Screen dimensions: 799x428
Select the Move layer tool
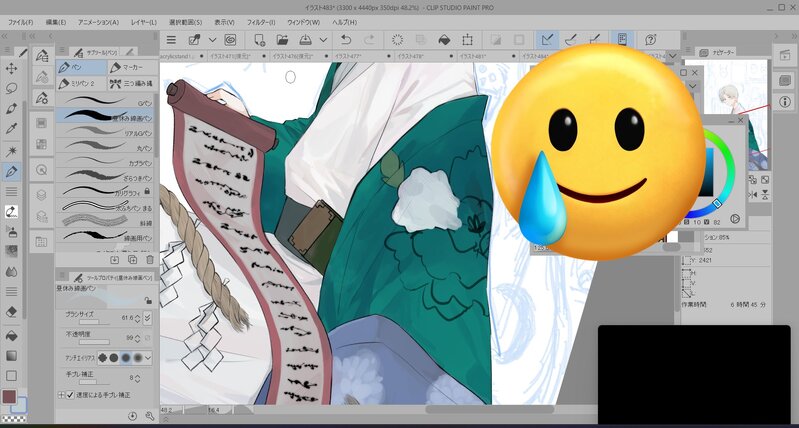12,68
